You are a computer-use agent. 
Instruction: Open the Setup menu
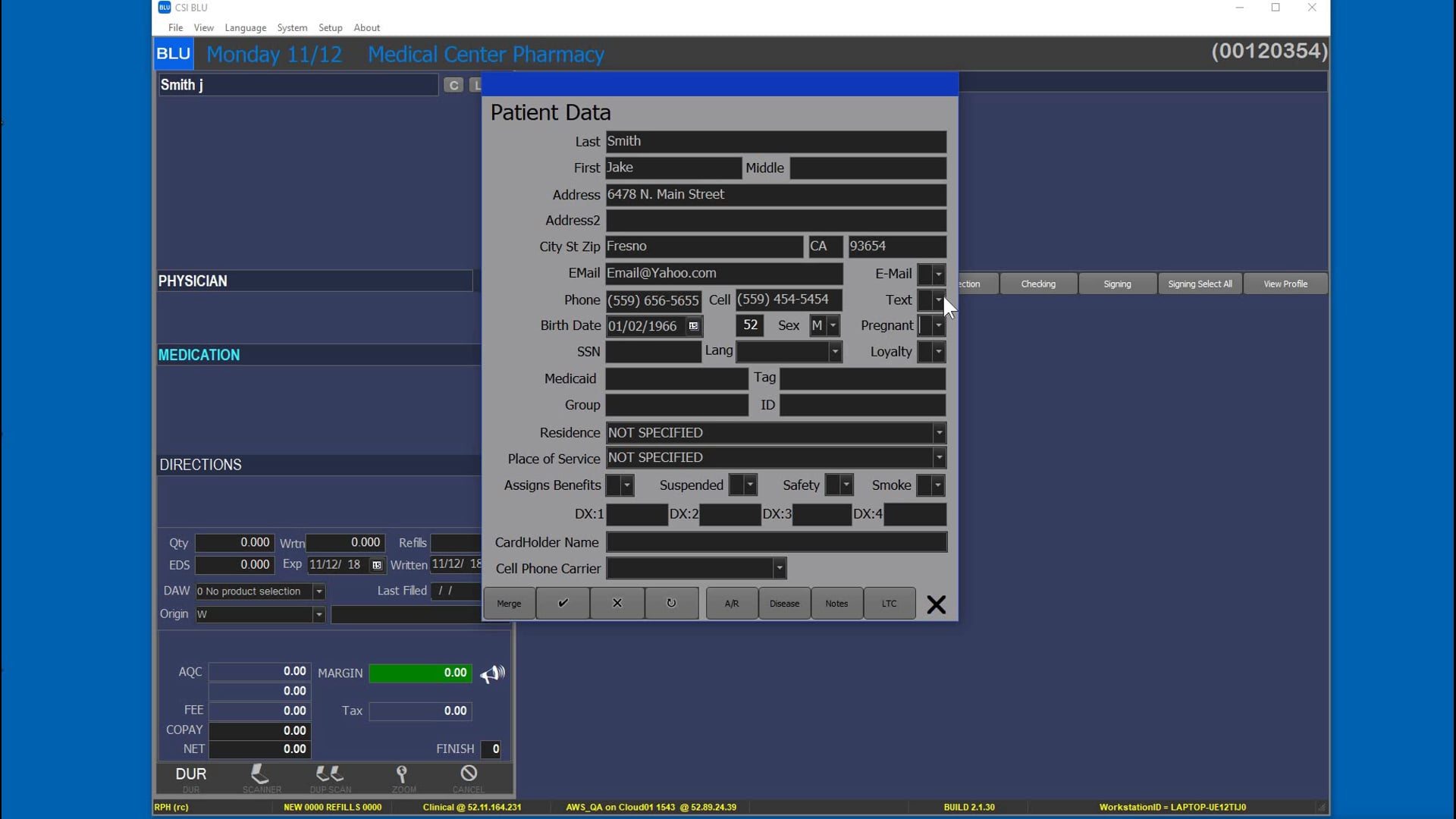click(x=330, y=27)
